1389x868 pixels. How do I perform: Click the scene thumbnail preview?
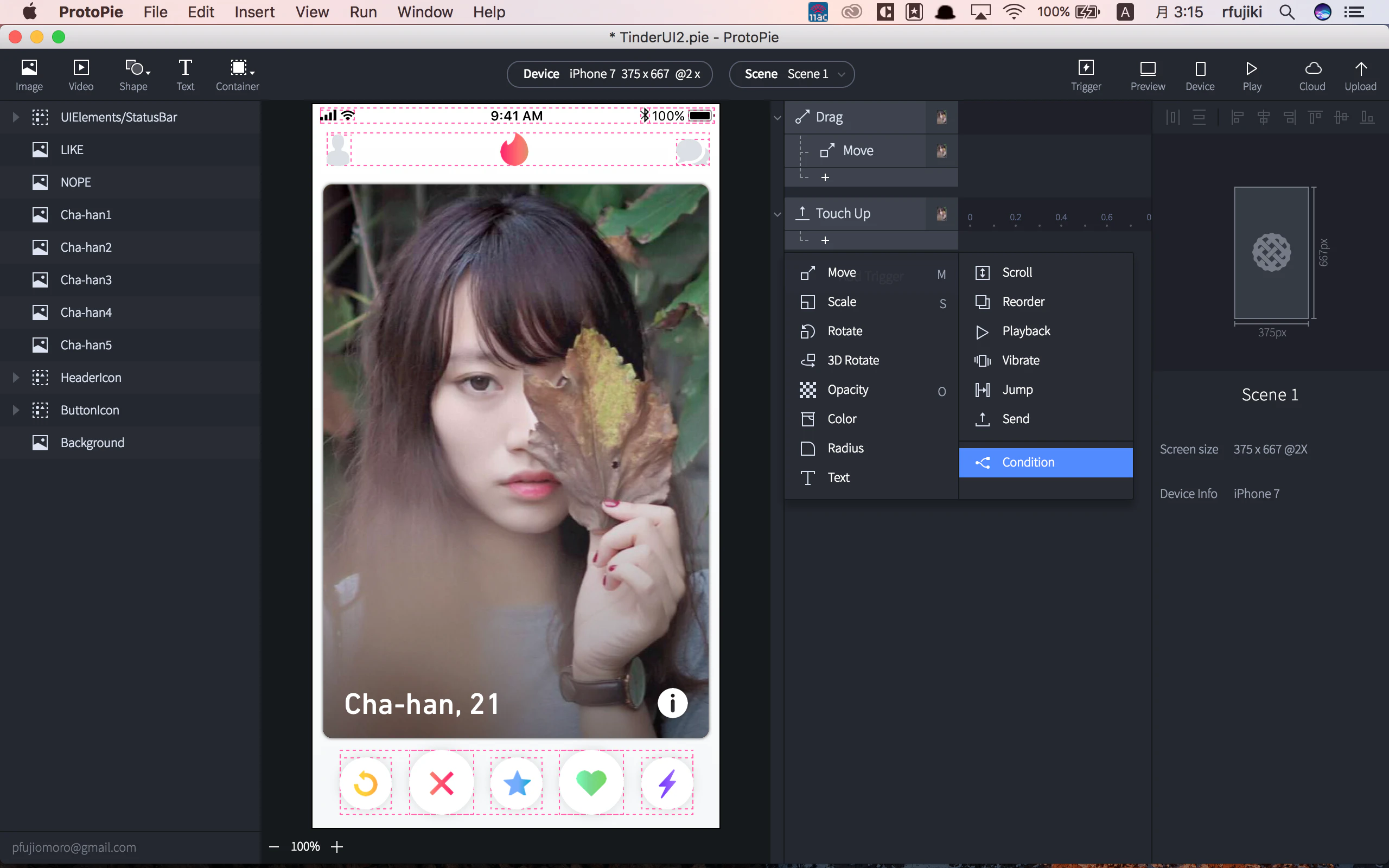[1271, 253]
